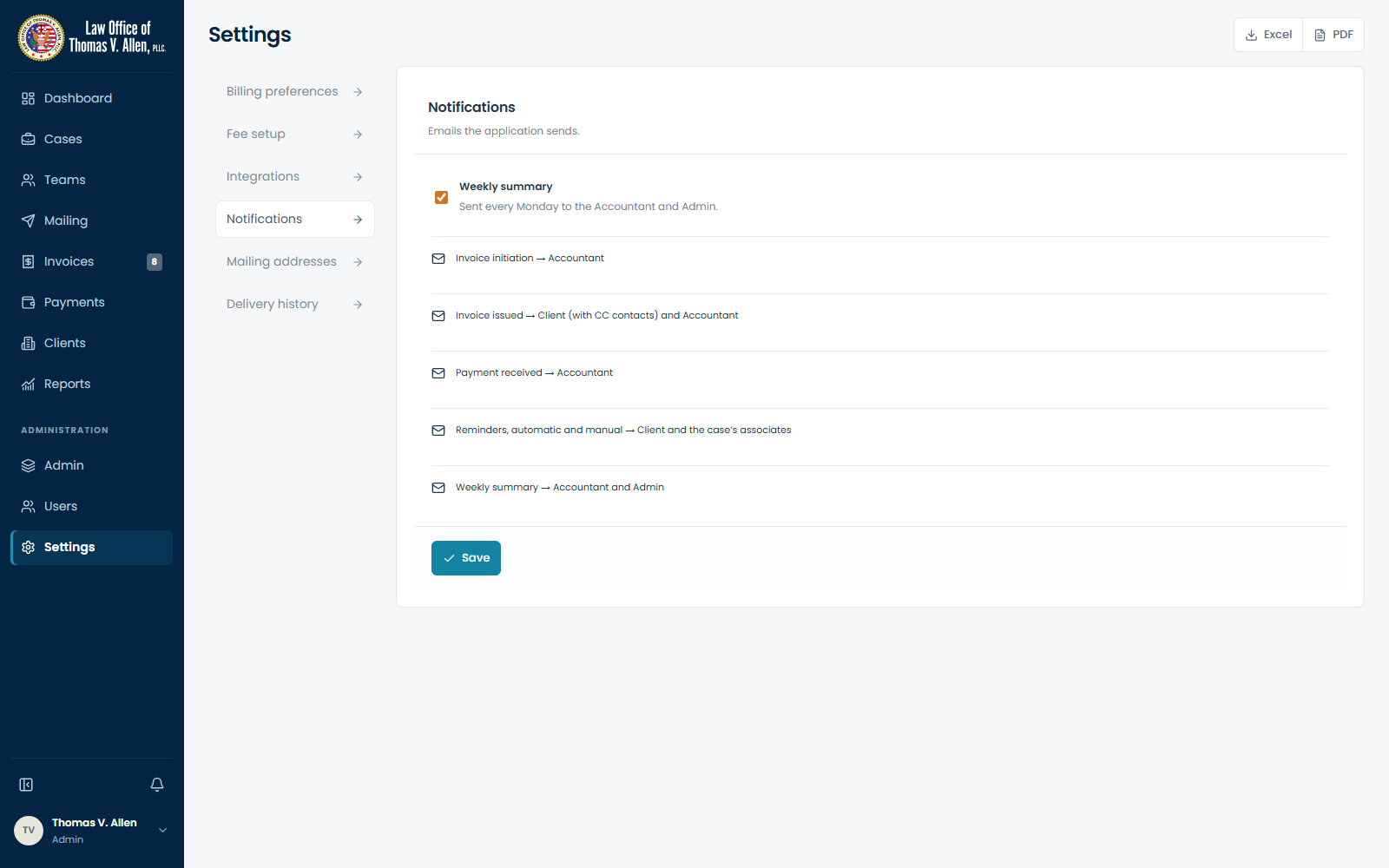Expand the Thomas V. Allen user menu chevron
This screenshot has width=1389, height=868.
click(162, 831)
